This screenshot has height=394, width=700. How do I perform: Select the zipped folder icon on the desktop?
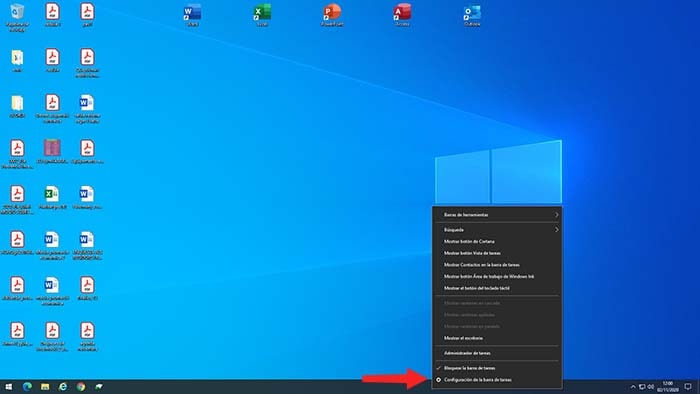coord(17,60)
